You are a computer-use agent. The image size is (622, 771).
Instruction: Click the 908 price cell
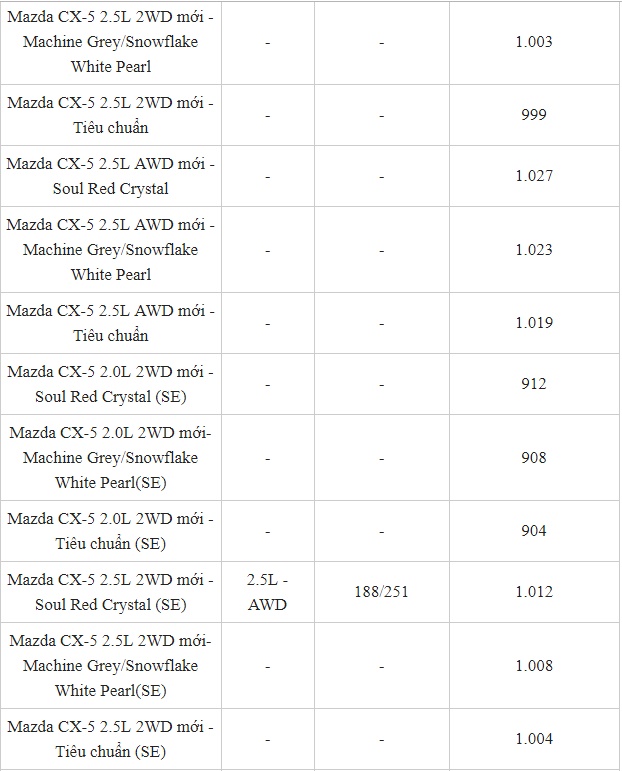click(533, 458)
